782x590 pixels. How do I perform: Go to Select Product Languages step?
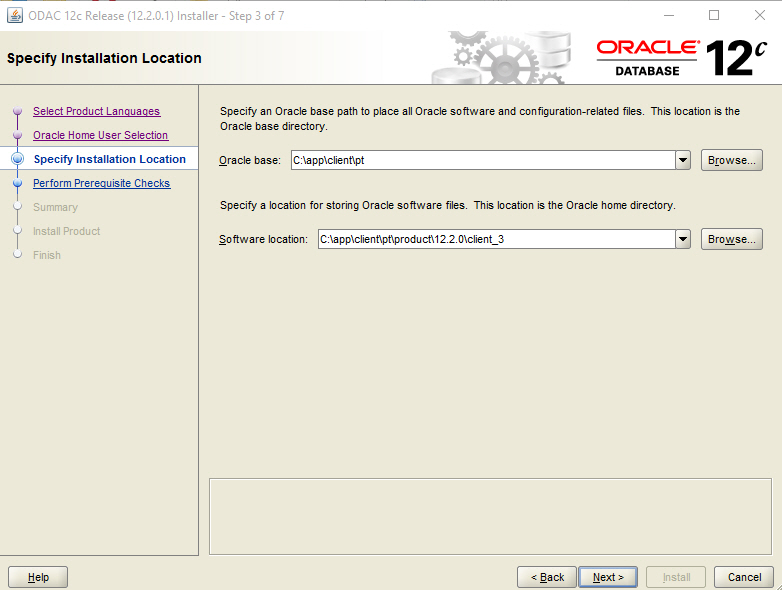point(97,111)
